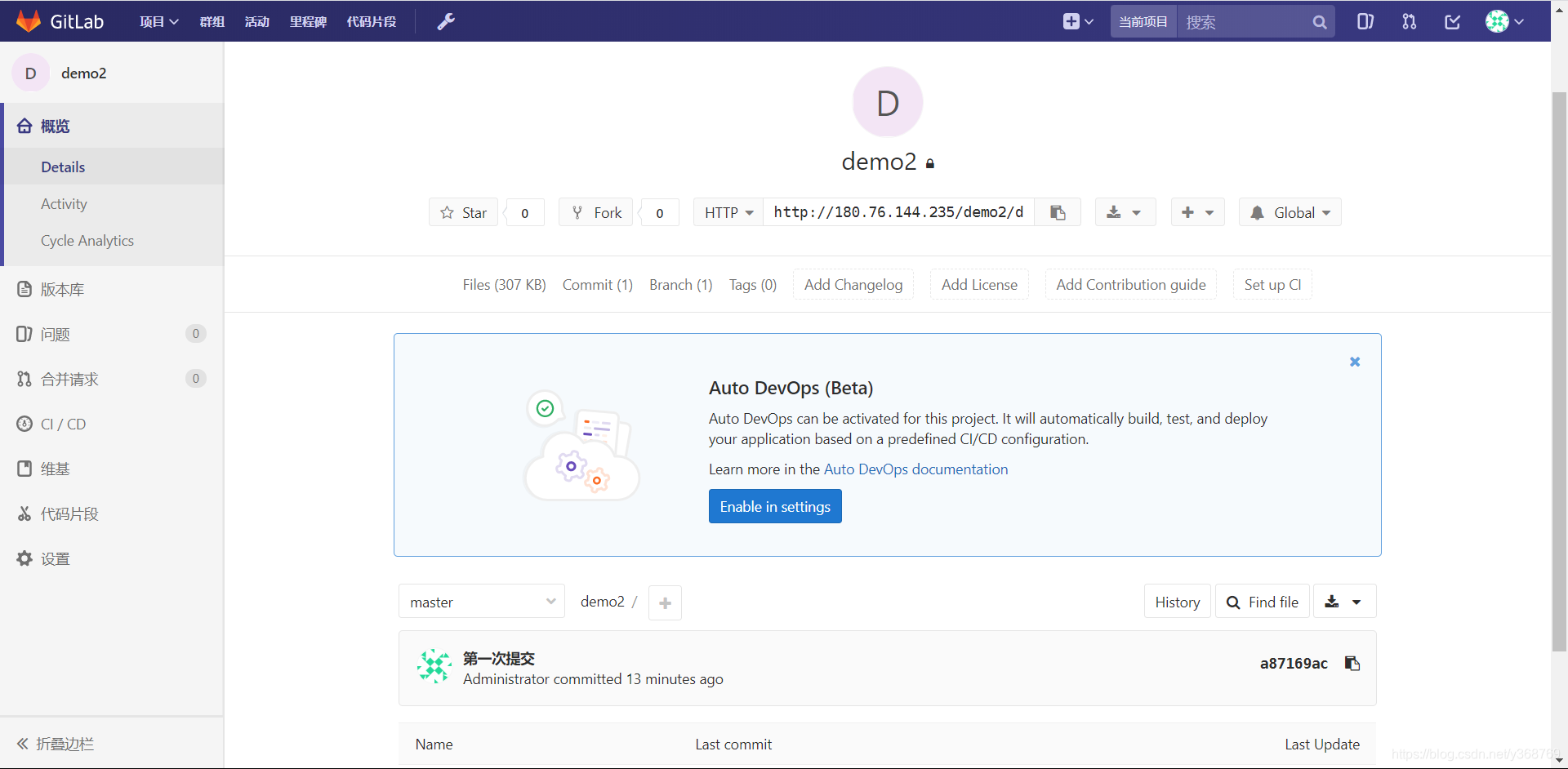This screenshot has width=1568, height=769.
Task: Click the plus button next to demo2 path
Action: click(665, 602)
